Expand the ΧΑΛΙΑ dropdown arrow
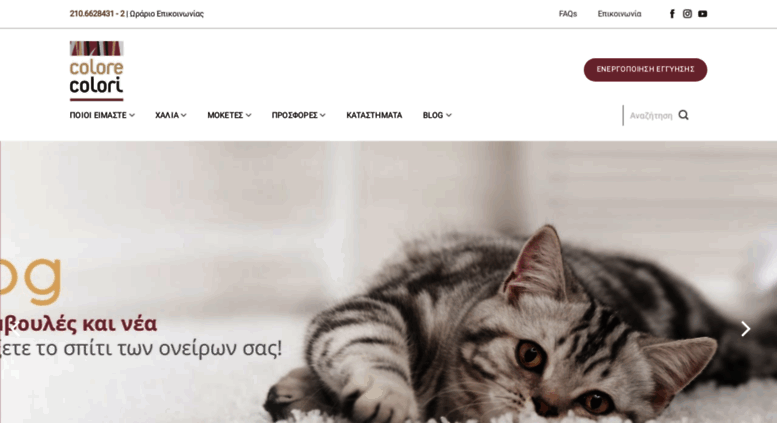The image size is (777, 423). tap(183, 115)
